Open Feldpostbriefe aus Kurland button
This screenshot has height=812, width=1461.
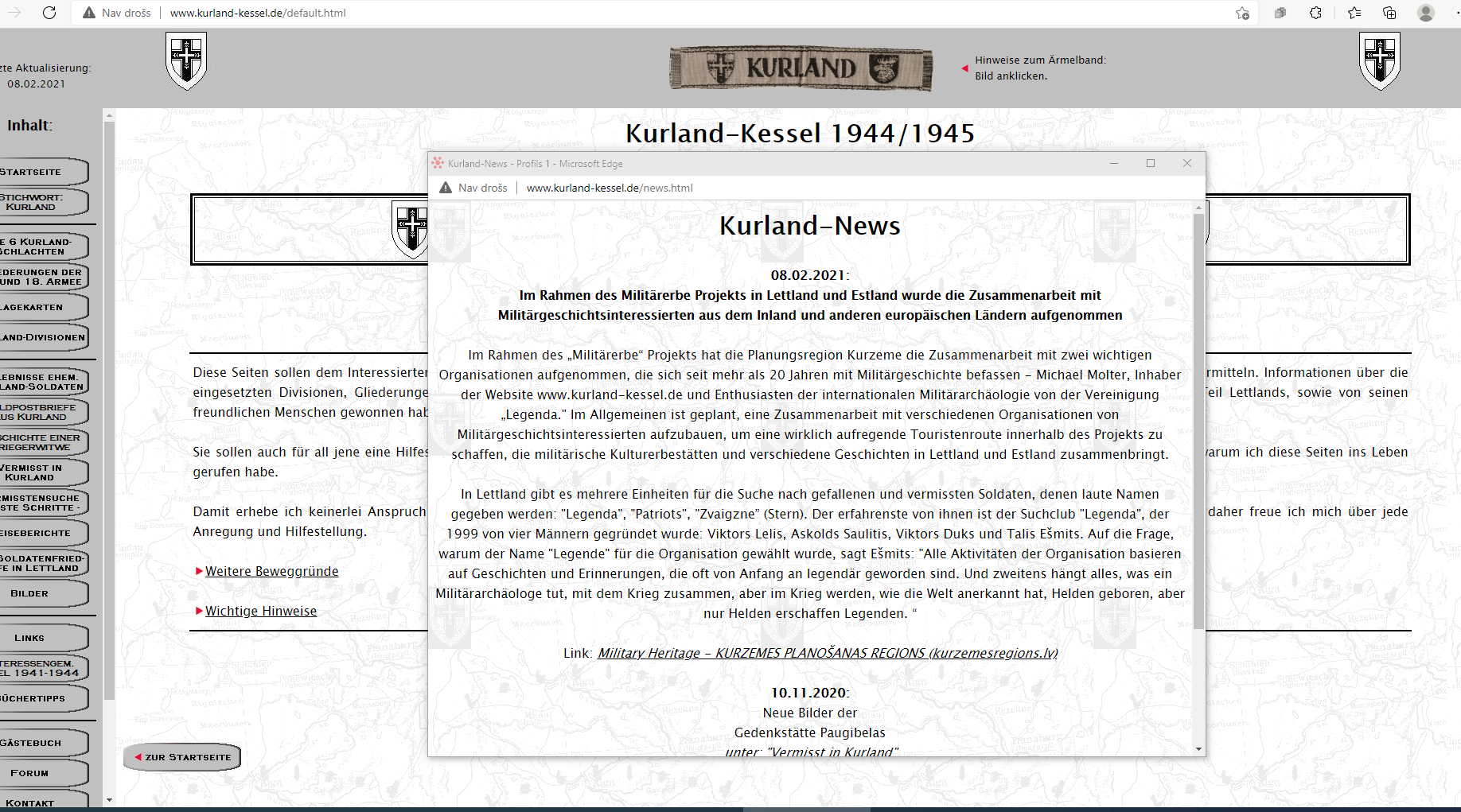pos(43,412)
